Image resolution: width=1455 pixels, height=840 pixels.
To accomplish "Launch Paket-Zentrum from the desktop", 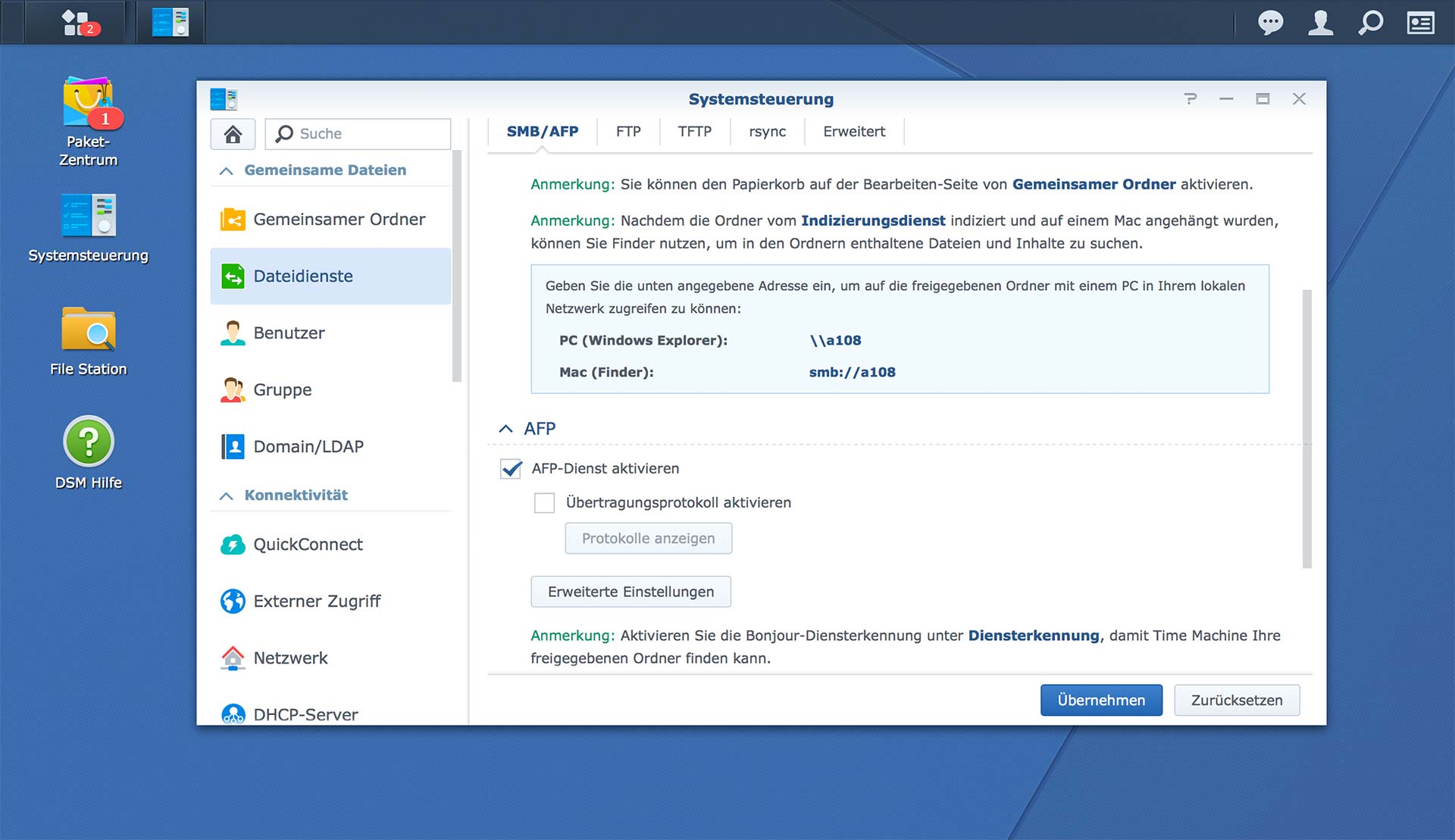I will point(89,121).
